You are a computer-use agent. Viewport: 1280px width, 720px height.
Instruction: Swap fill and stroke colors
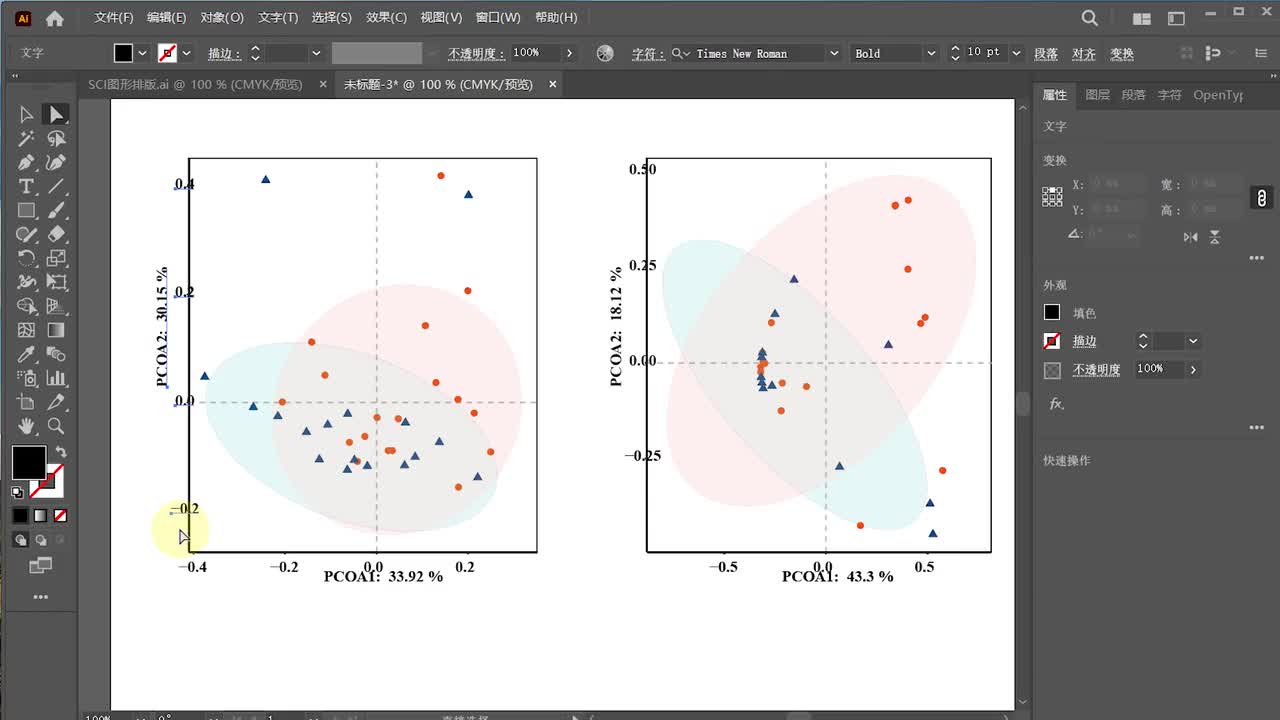(x=60, y=453)
